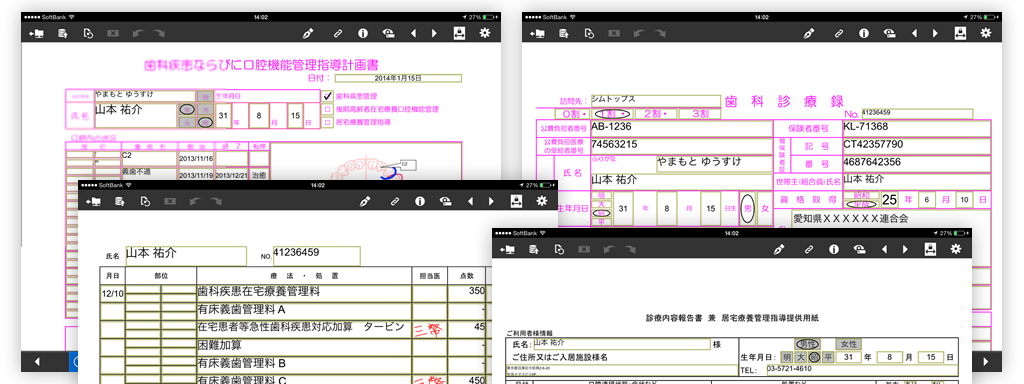The height and width of the screenshot is (384, 1024).
Task: Select the 3割 option in 歯科診療録
Action: click(x=700, y=114)
